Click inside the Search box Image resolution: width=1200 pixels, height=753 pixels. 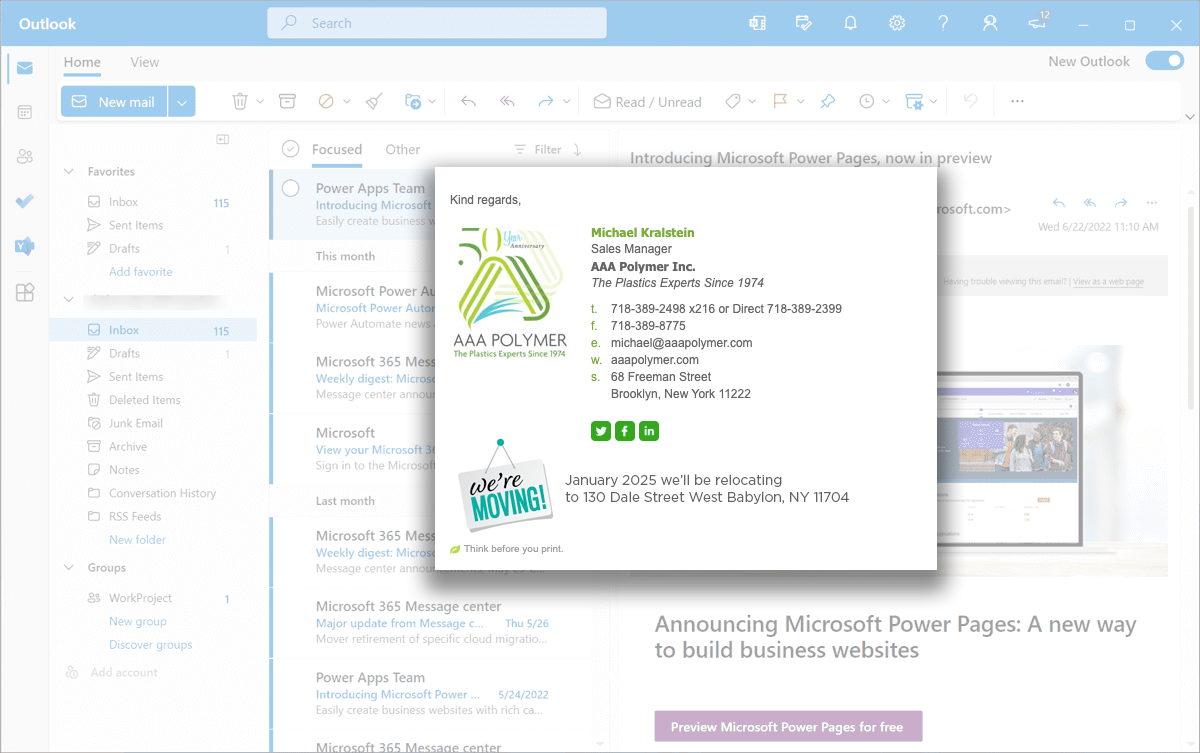tap(437, 23)
